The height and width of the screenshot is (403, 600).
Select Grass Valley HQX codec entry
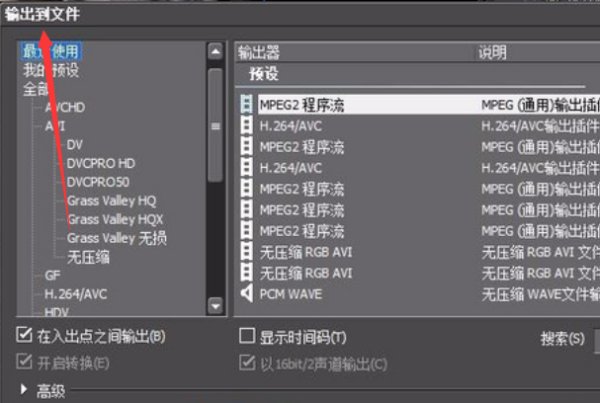coord(115,220)
